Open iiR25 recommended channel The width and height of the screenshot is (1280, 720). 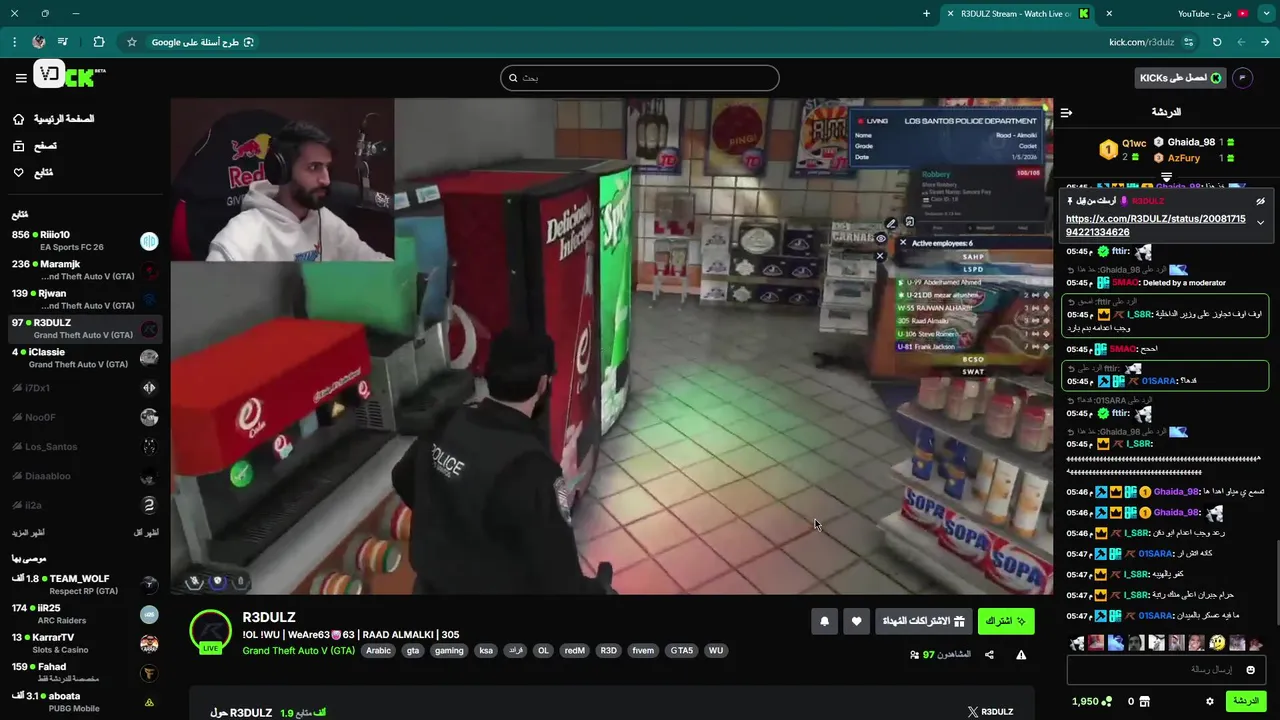click(85, 614)
